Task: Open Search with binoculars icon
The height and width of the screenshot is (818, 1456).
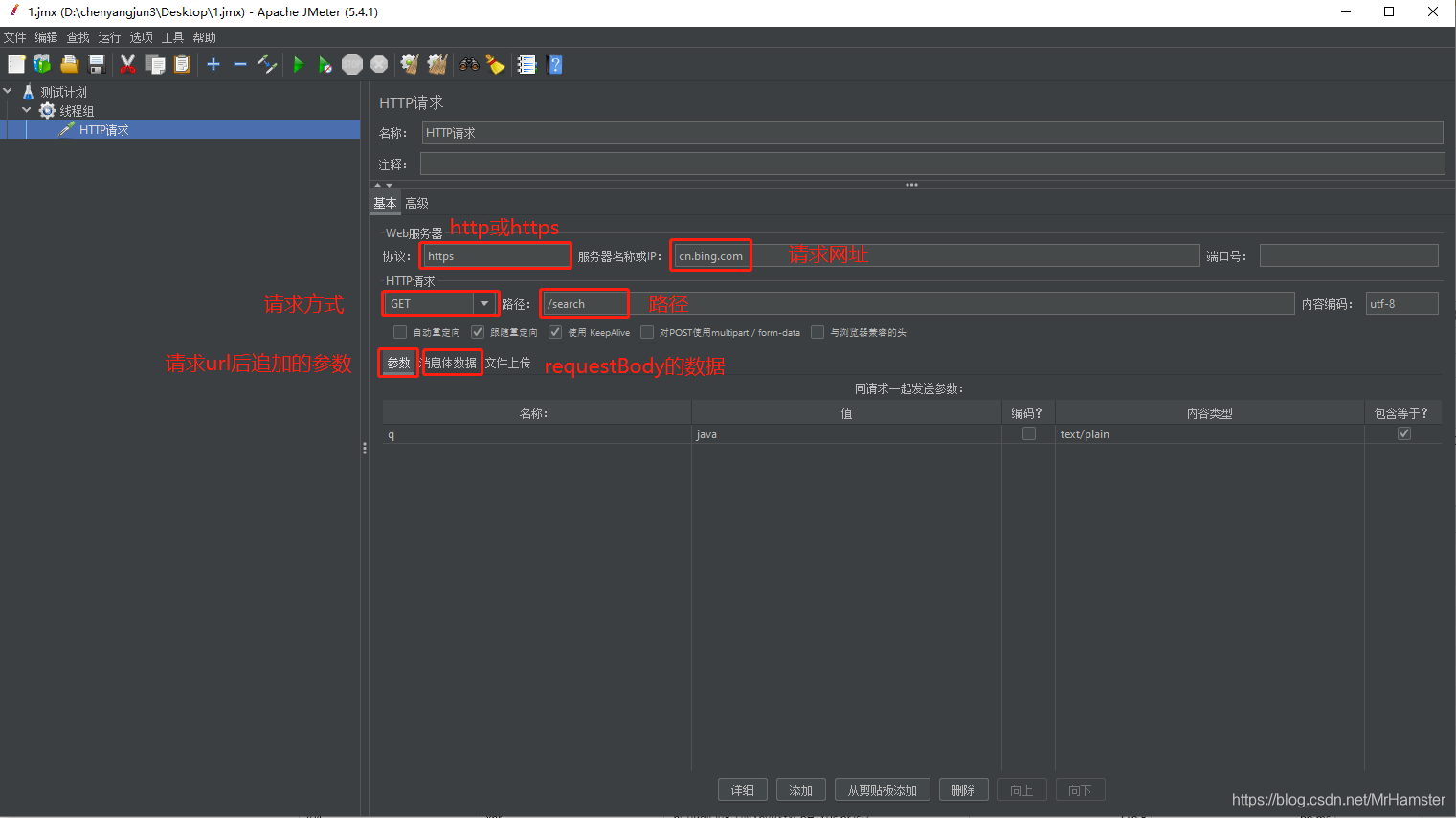Action: pos(469,64)
